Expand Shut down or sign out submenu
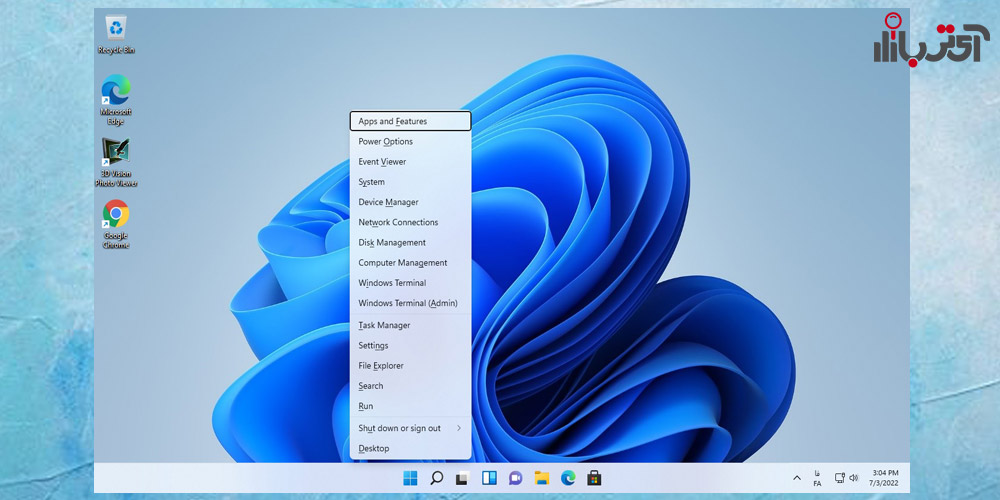This screenshot has width=1000, height=500. point(411,428)
